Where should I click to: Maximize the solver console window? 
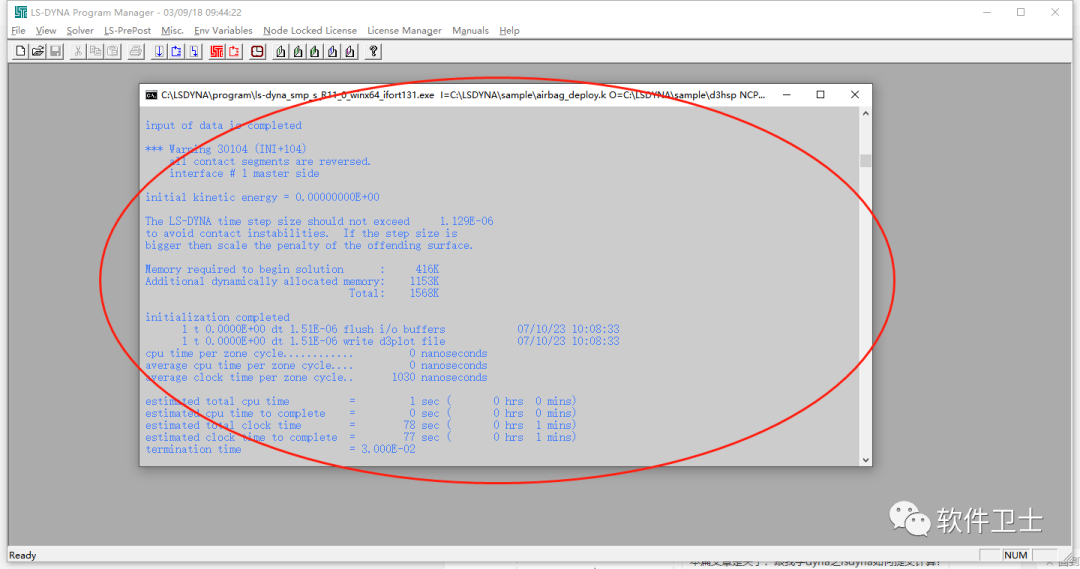pyautogui.click(x=820, y=94)
